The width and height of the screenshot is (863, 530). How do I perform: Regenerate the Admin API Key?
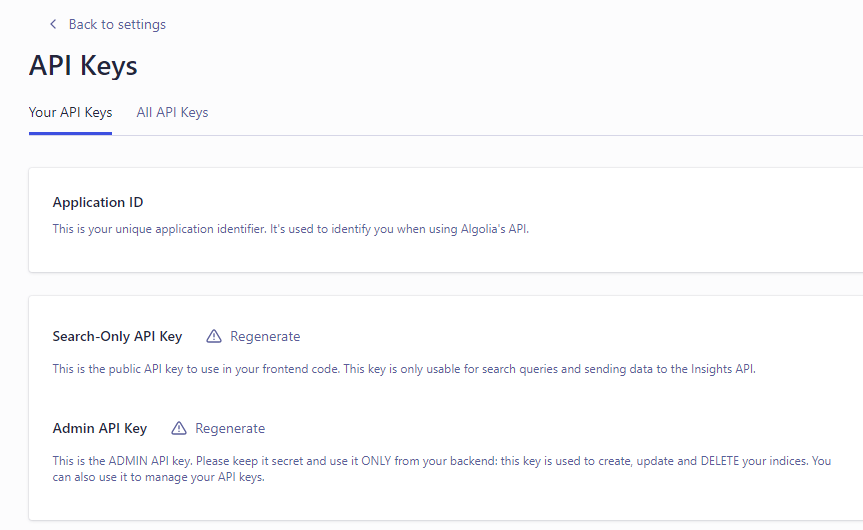pos(230,428)
